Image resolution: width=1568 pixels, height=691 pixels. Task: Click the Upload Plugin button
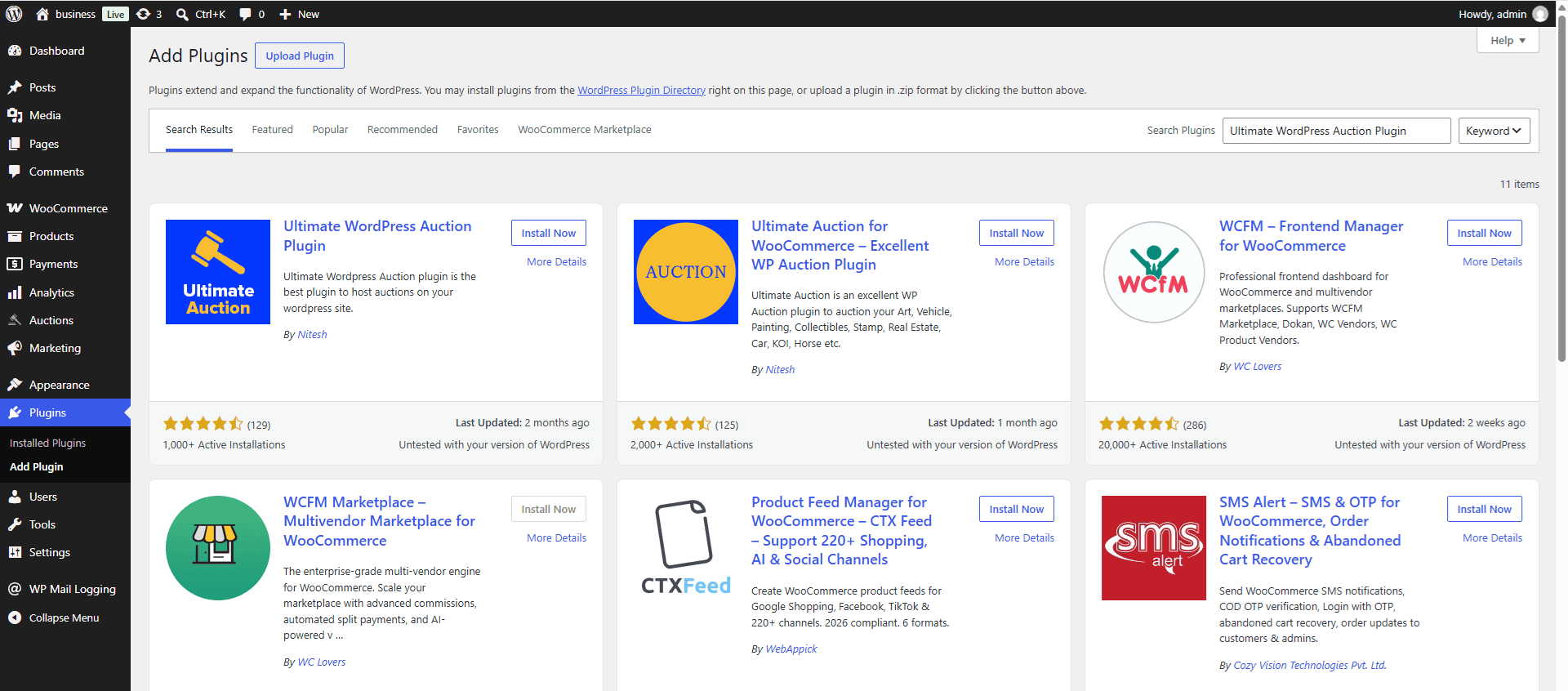300,56
